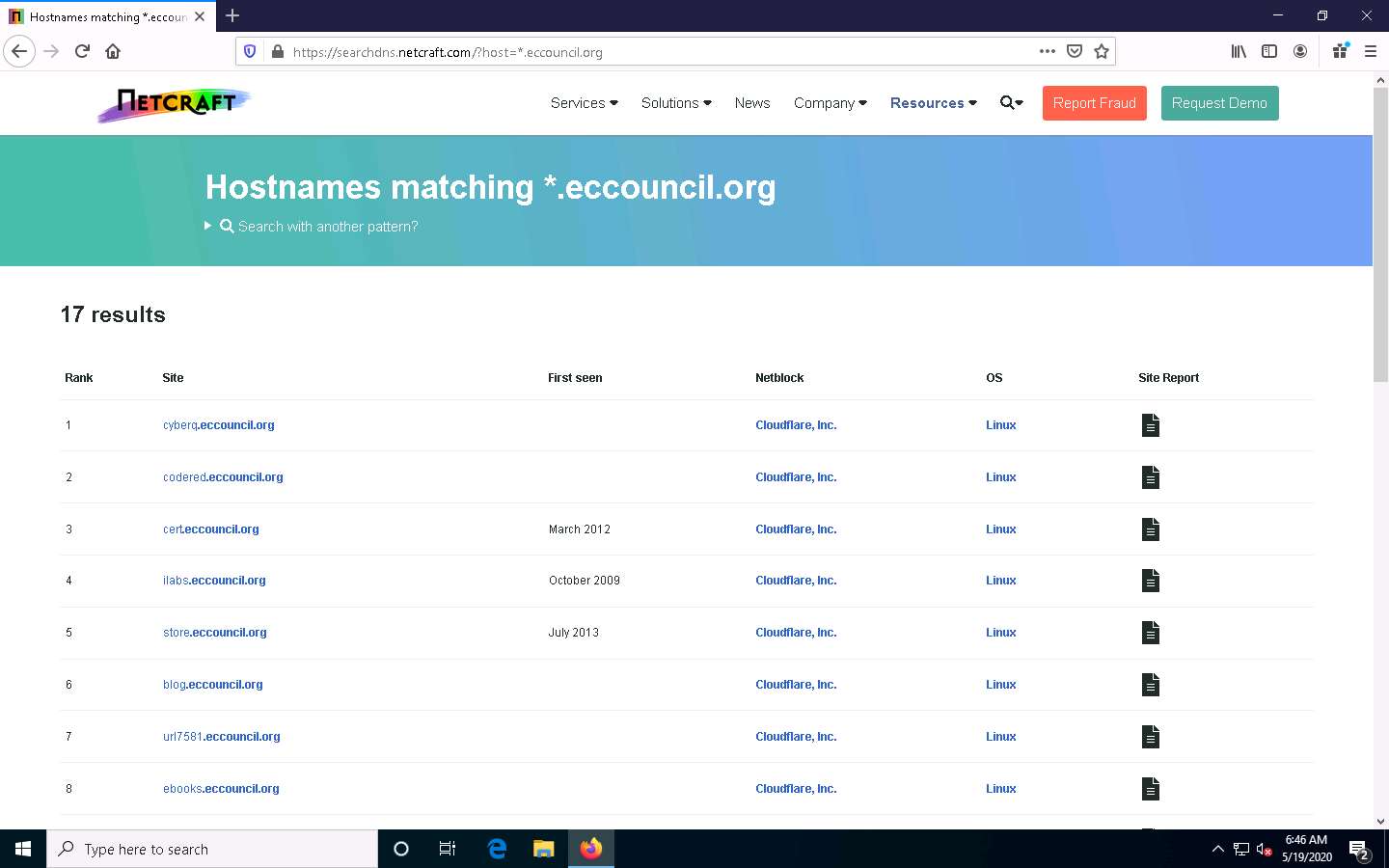The height and width of the screenshot is (868, 1389).
Task: Open Cortana circle on taskbar
Action: [x=401, y=849]
